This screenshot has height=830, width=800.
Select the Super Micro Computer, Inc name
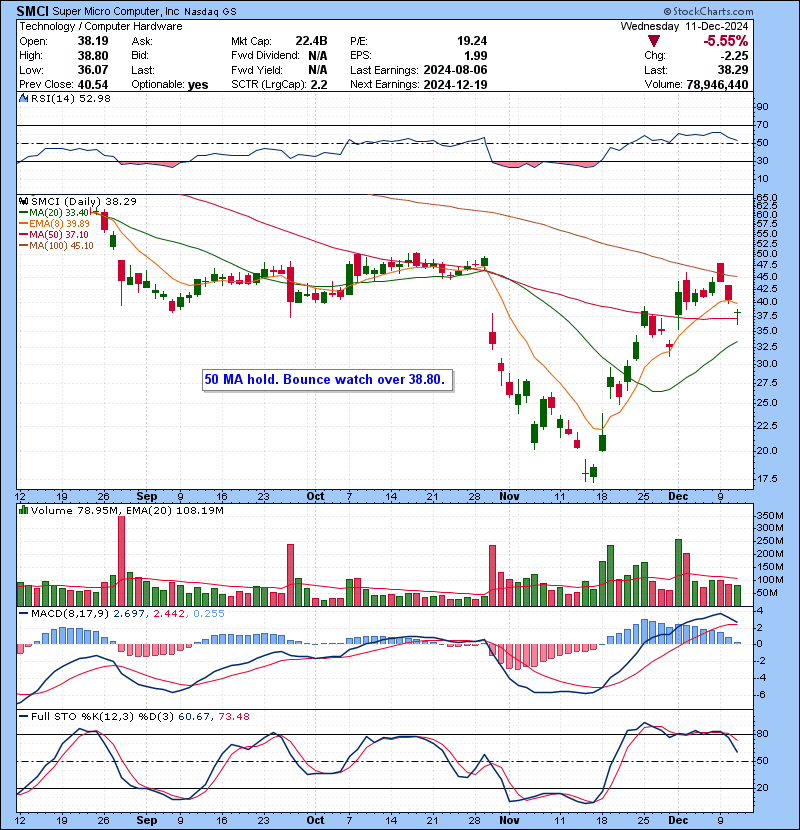click(x=116, y=11)
